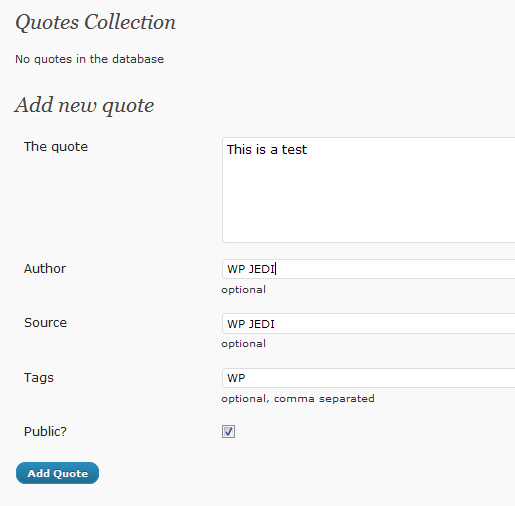The height and width of the screenshot is (506, 515).
Task: Click the 'WP' text in Tags field
Action: [x=236, y=378]
